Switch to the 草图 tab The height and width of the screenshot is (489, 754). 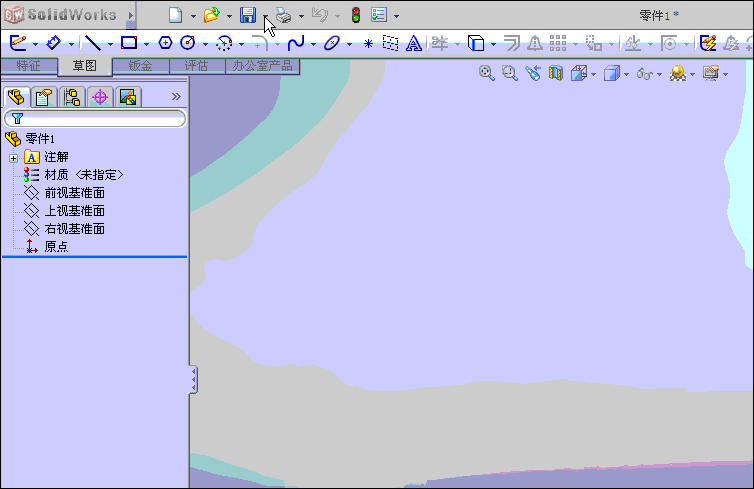click(x=85, y=66)
